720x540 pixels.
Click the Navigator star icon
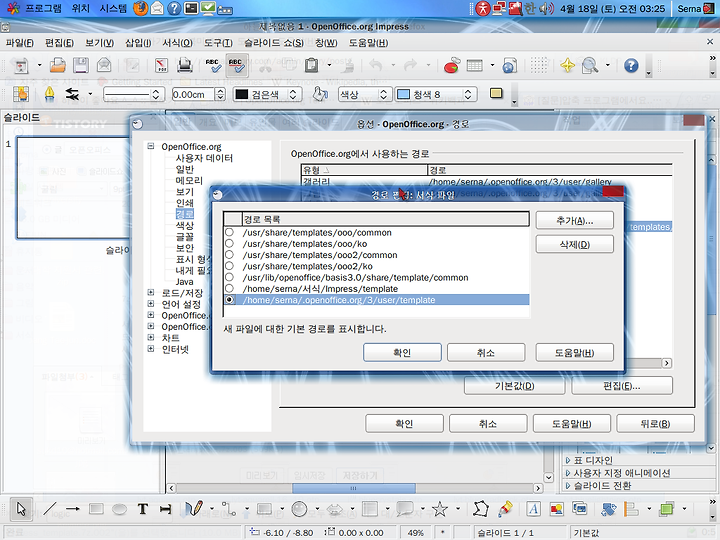tap(568, 66)
